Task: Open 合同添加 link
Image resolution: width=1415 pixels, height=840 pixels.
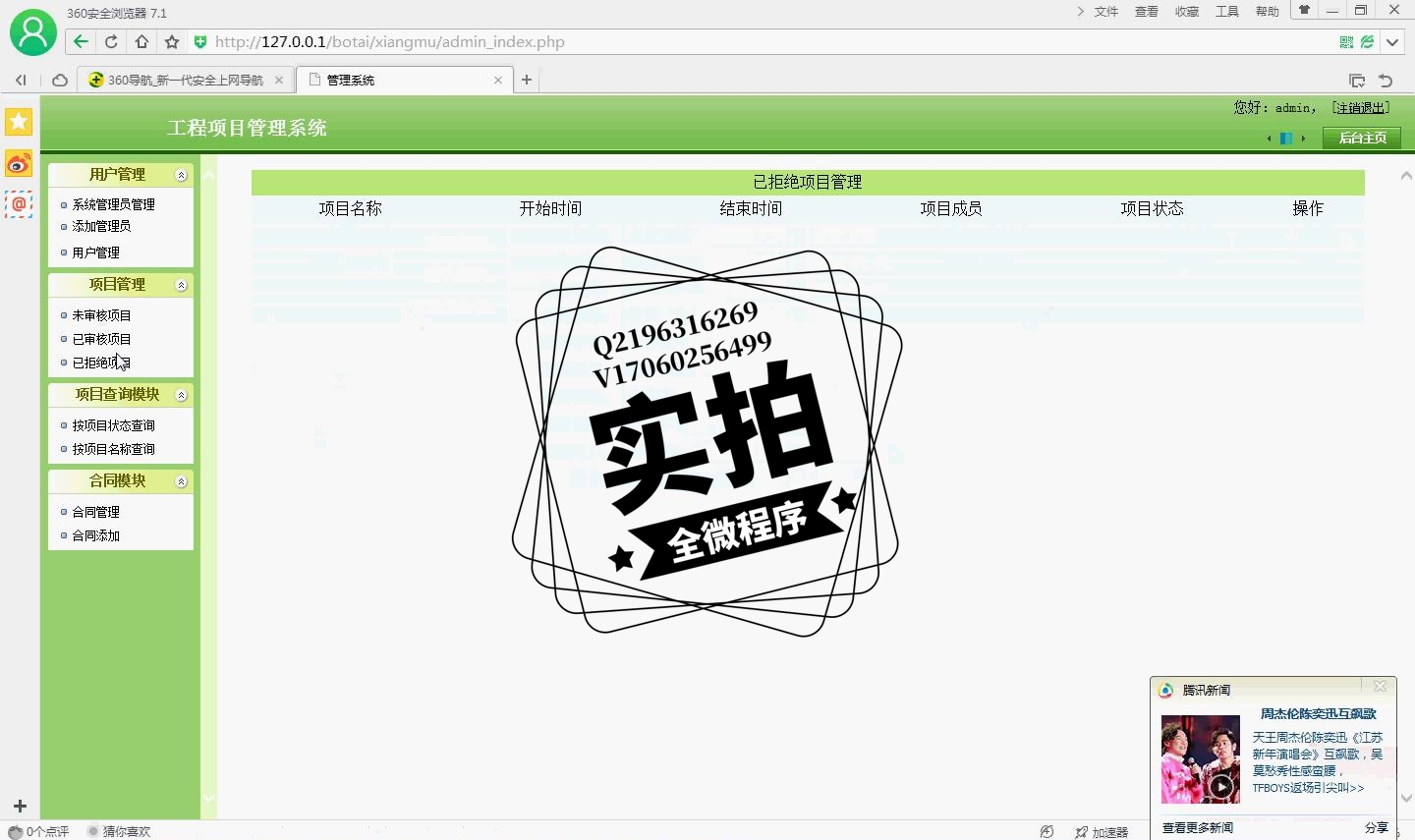Action: (95, 535)
